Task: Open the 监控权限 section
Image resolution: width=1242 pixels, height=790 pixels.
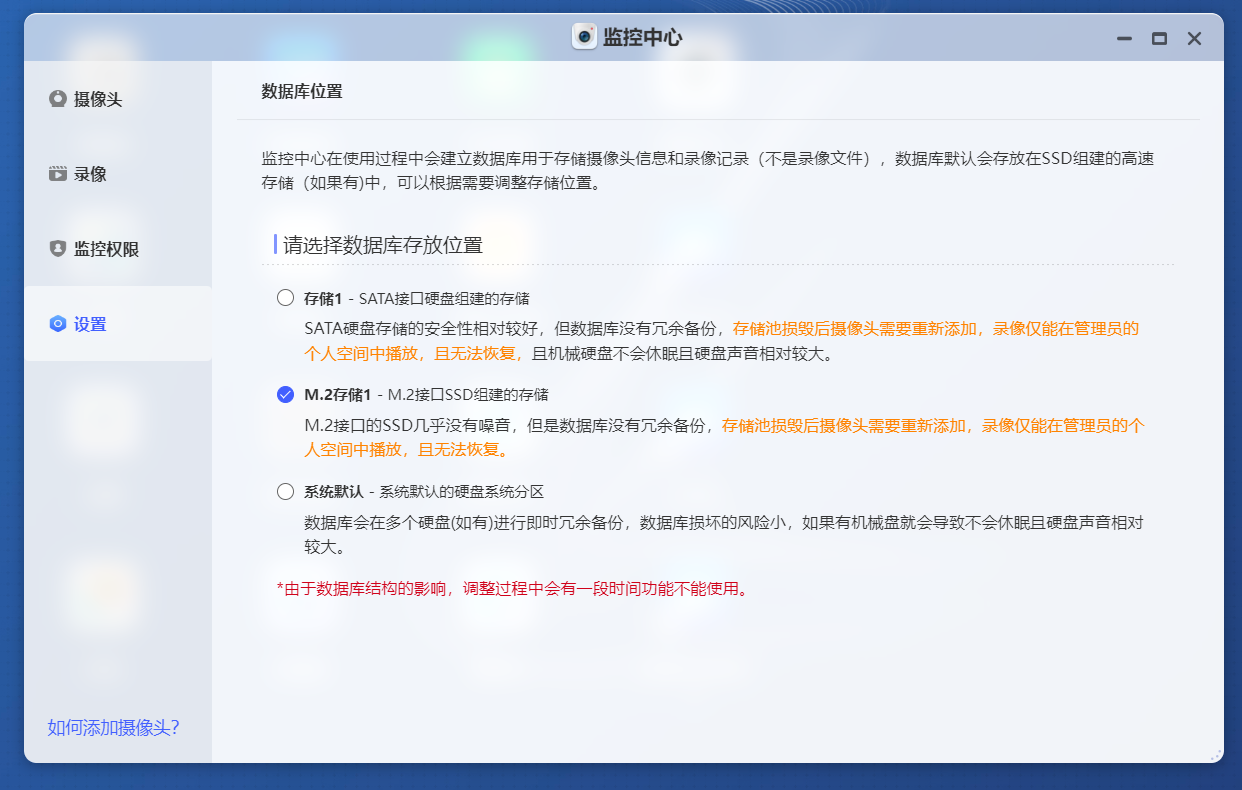Action: [118, 249]
